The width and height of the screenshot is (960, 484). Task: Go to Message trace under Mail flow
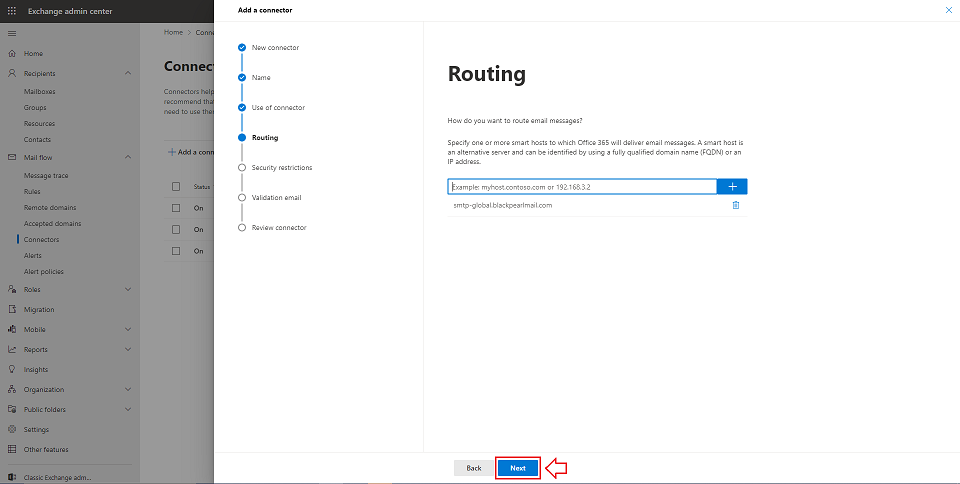[46, 175]
